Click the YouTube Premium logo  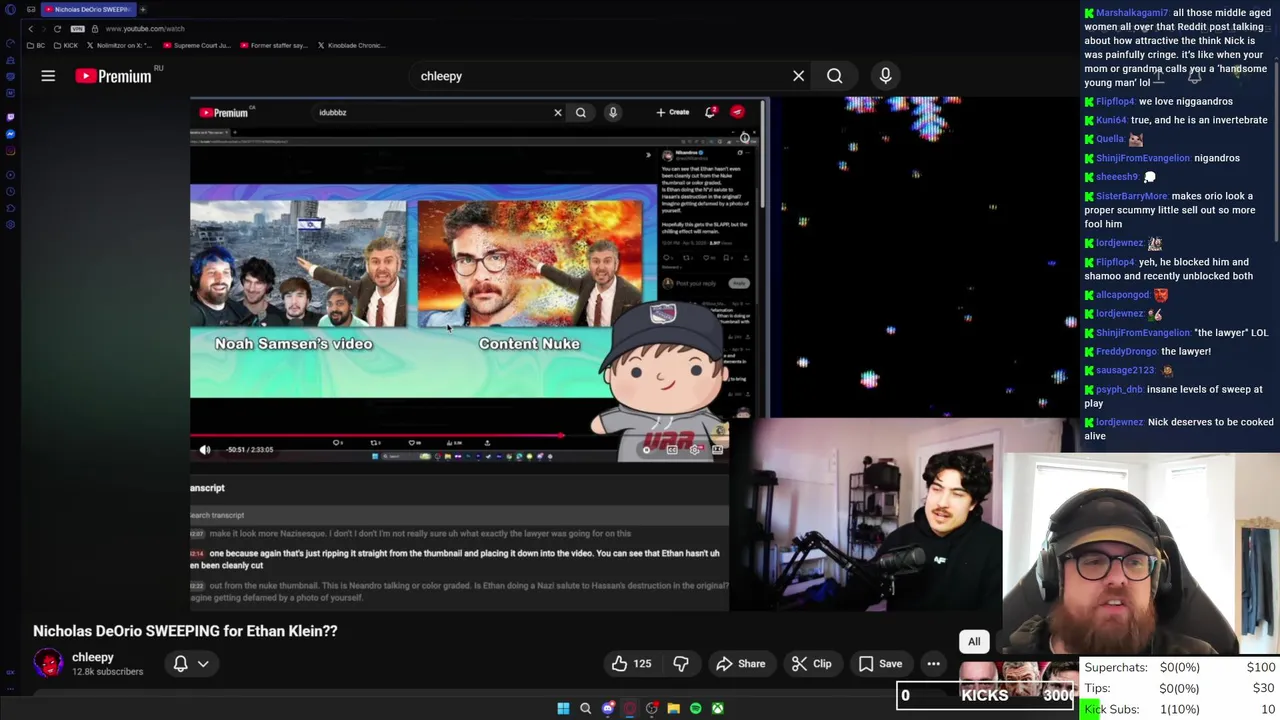click(x=113, y=76)
